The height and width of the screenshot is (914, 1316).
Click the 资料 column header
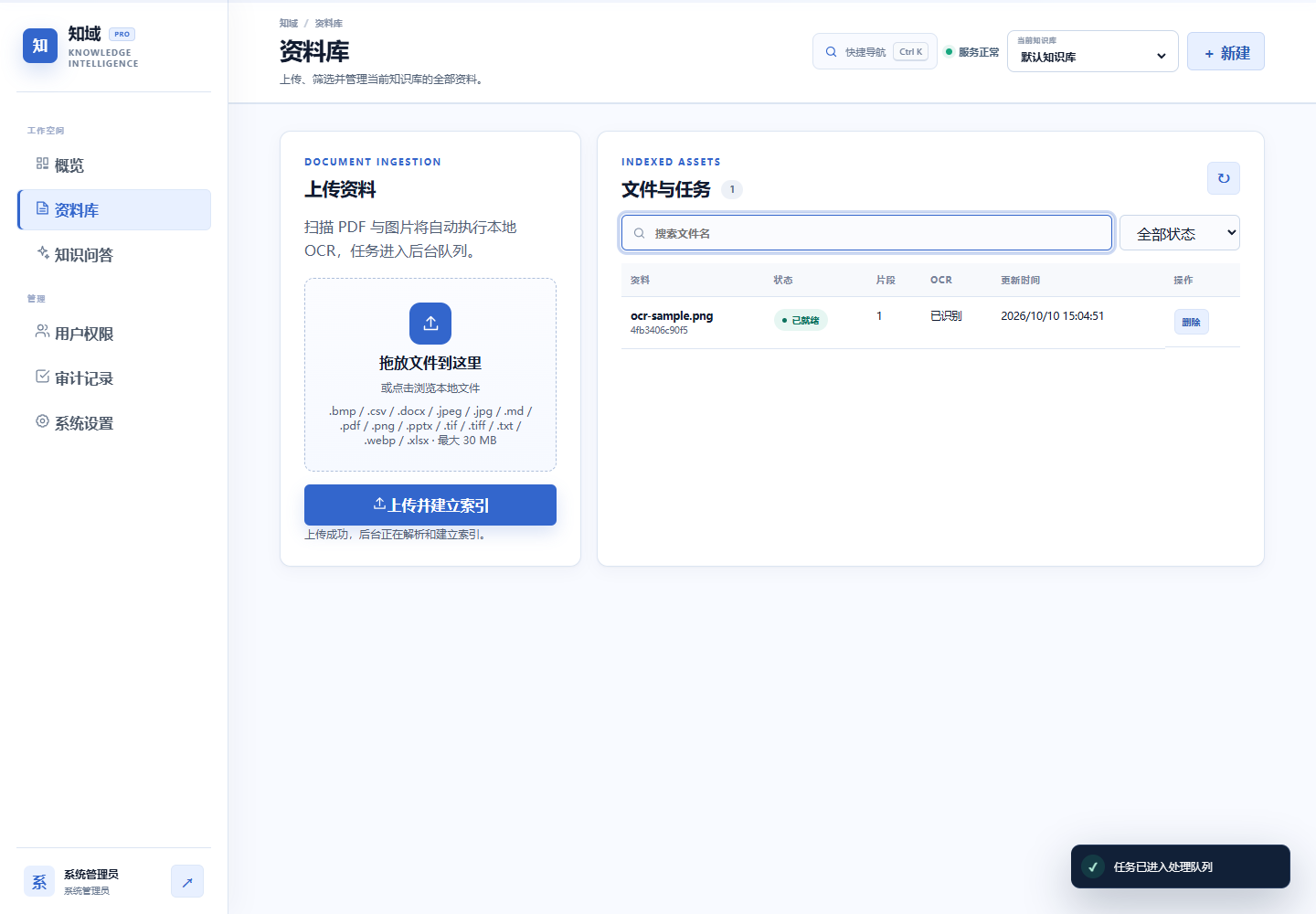pyautogui.click(x=640, y=280)
